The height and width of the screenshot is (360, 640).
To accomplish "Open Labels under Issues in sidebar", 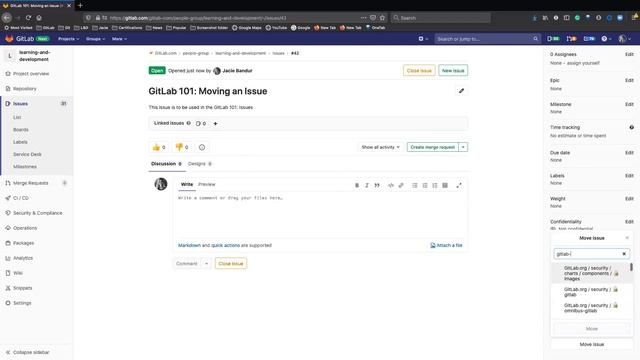I will tap(20, 142).
